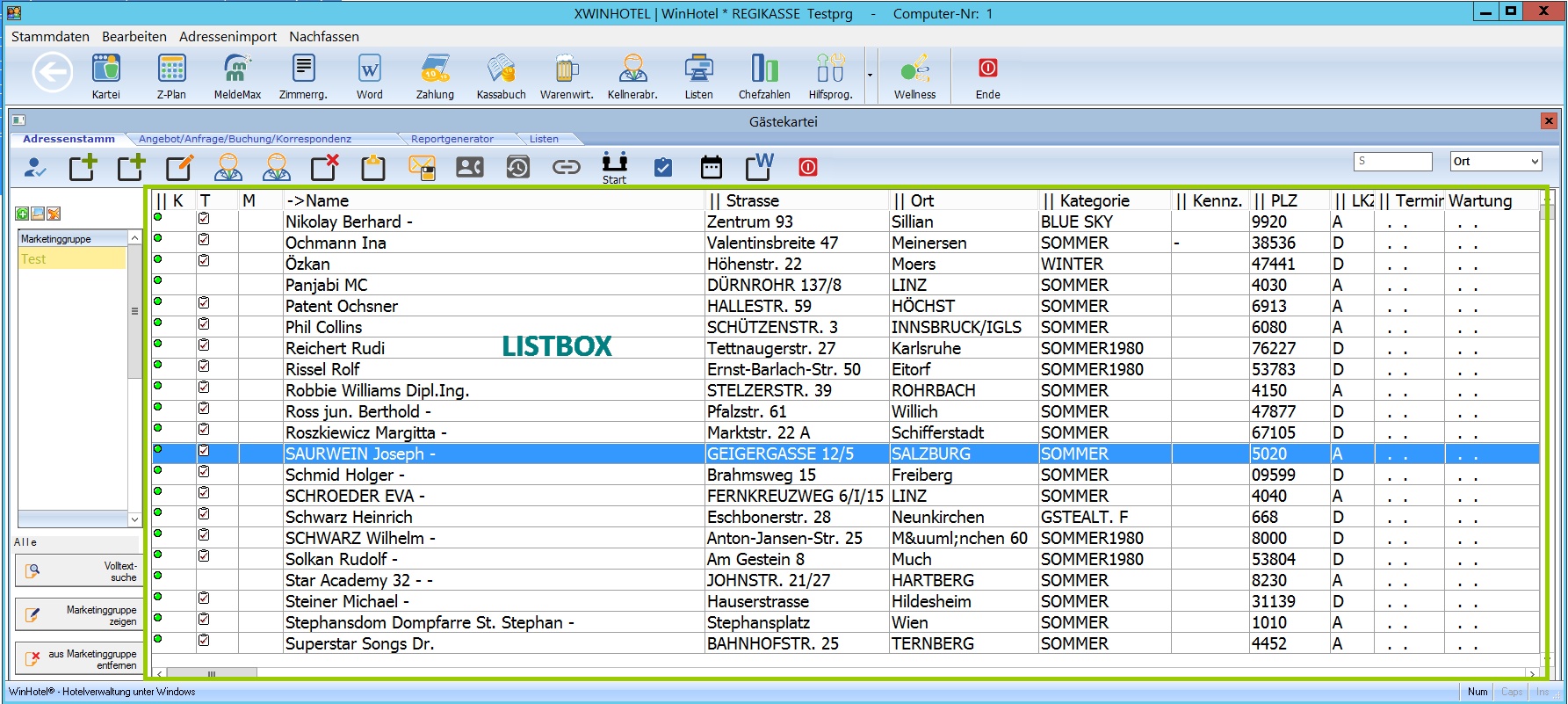
Task: Open the Zahlung payment module
Action: click(435, 69)
